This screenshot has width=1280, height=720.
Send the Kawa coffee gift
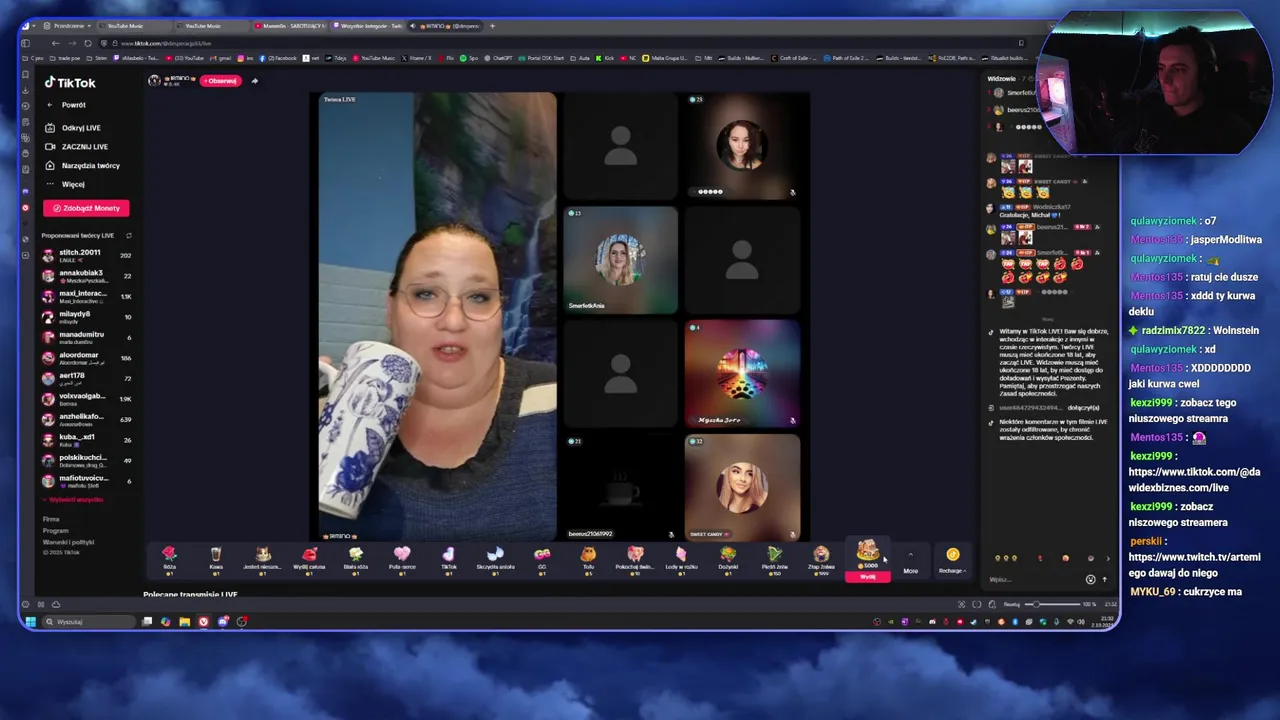215,559
